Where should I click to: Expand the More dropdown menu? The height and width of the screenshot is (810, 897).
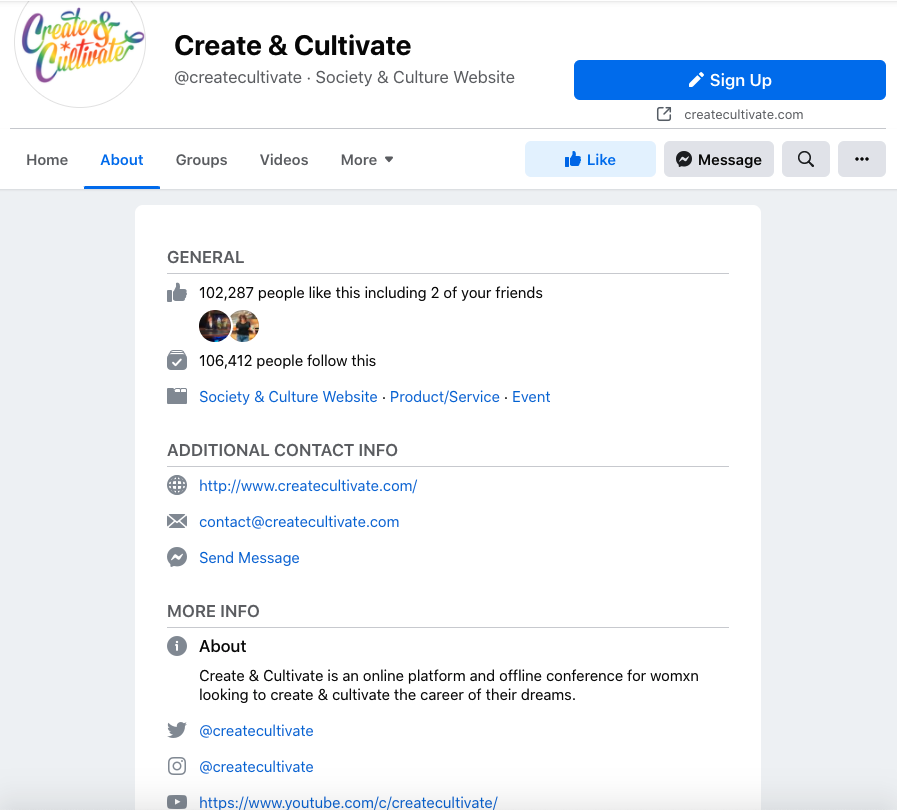pos(367,160)
